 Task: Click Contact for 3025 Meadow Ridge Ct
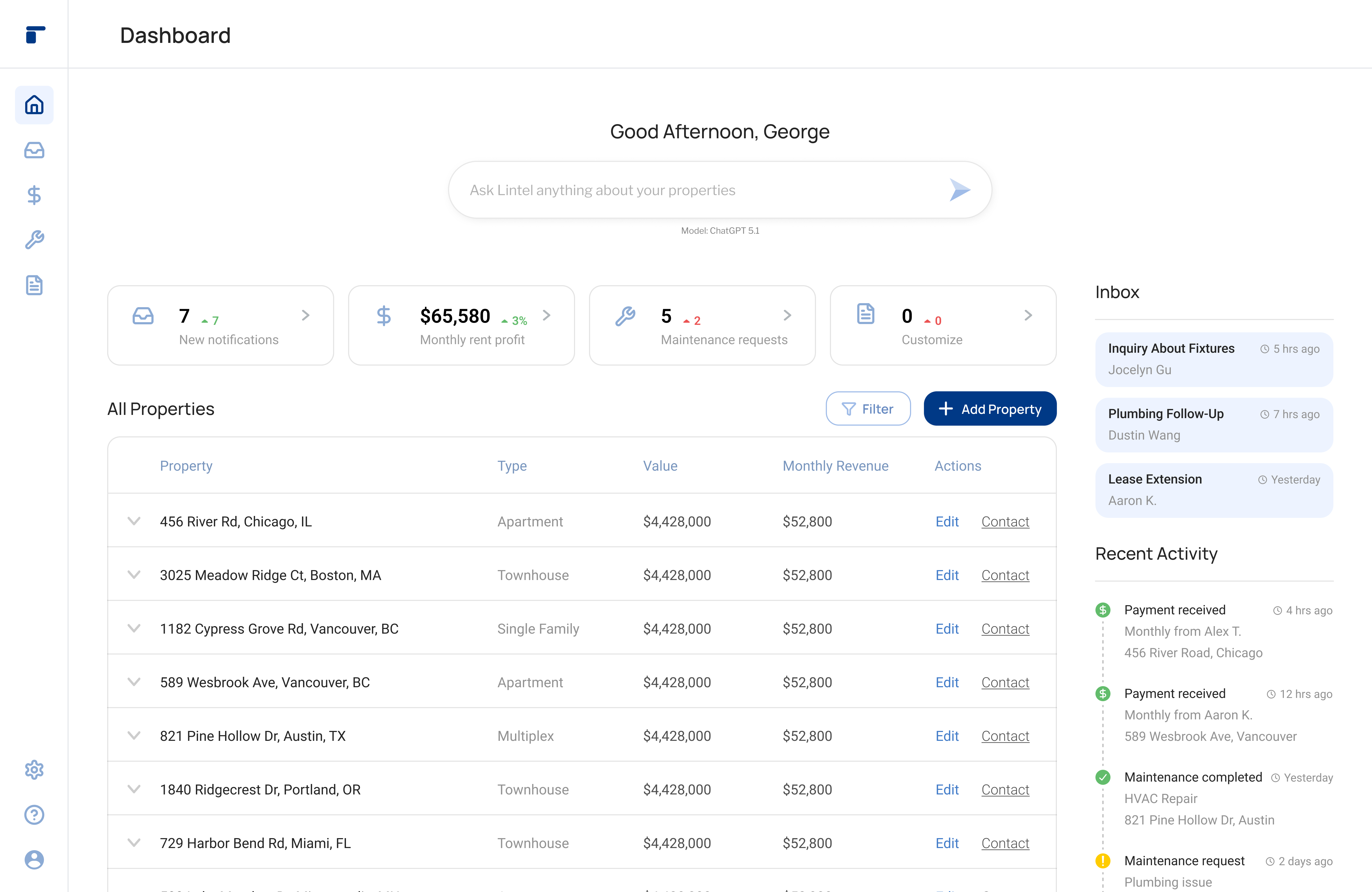(x=1005, y=575)
